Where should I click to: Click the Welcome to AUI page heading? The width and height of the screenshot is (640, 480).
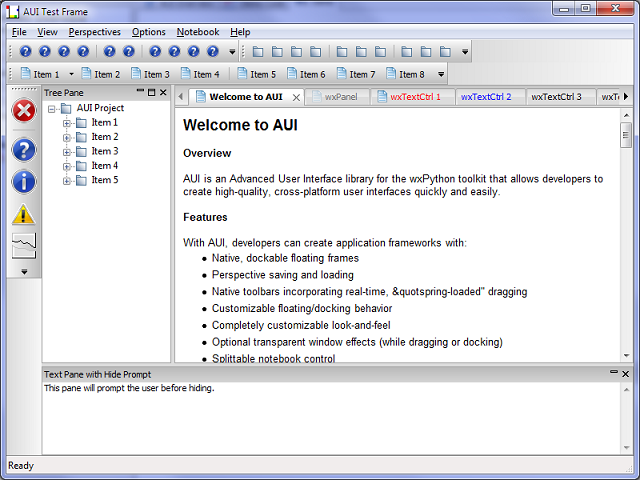click(x=240, y=125)
